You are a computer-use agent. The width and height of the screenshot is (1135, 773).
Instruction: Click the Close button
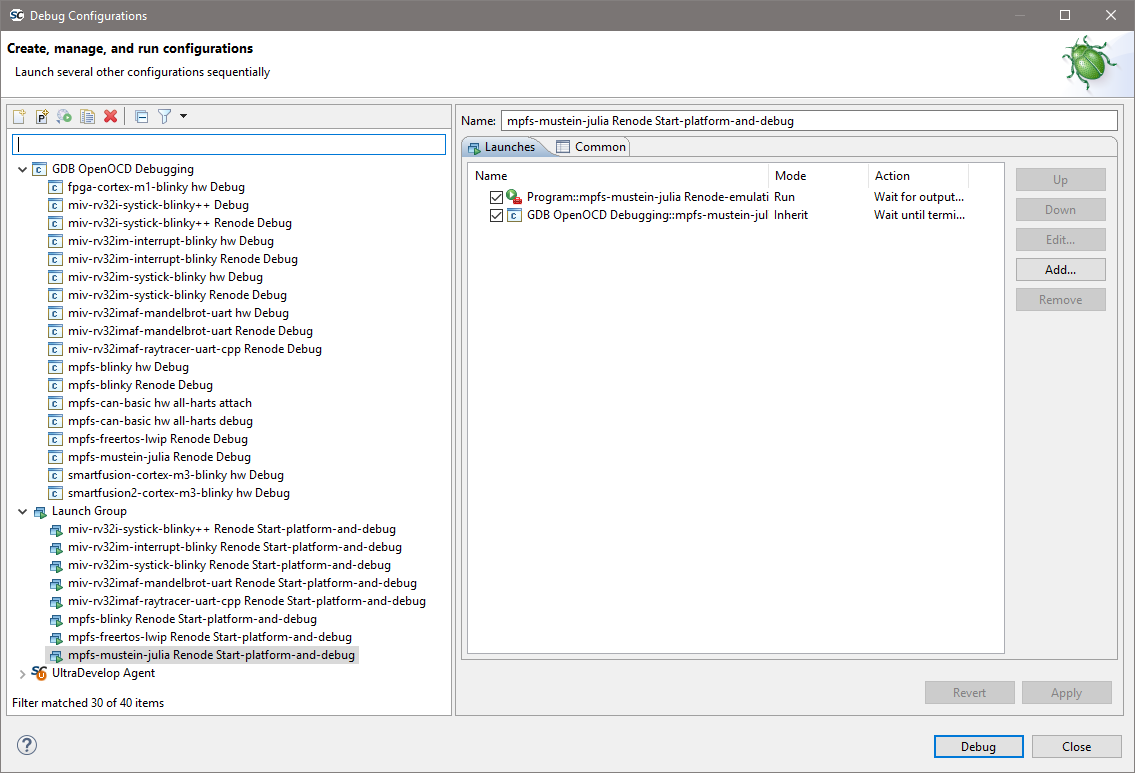(x=1076, y=746)
